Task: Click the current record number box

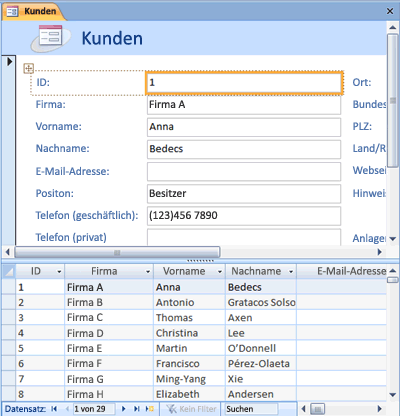Action: [94, 409]
